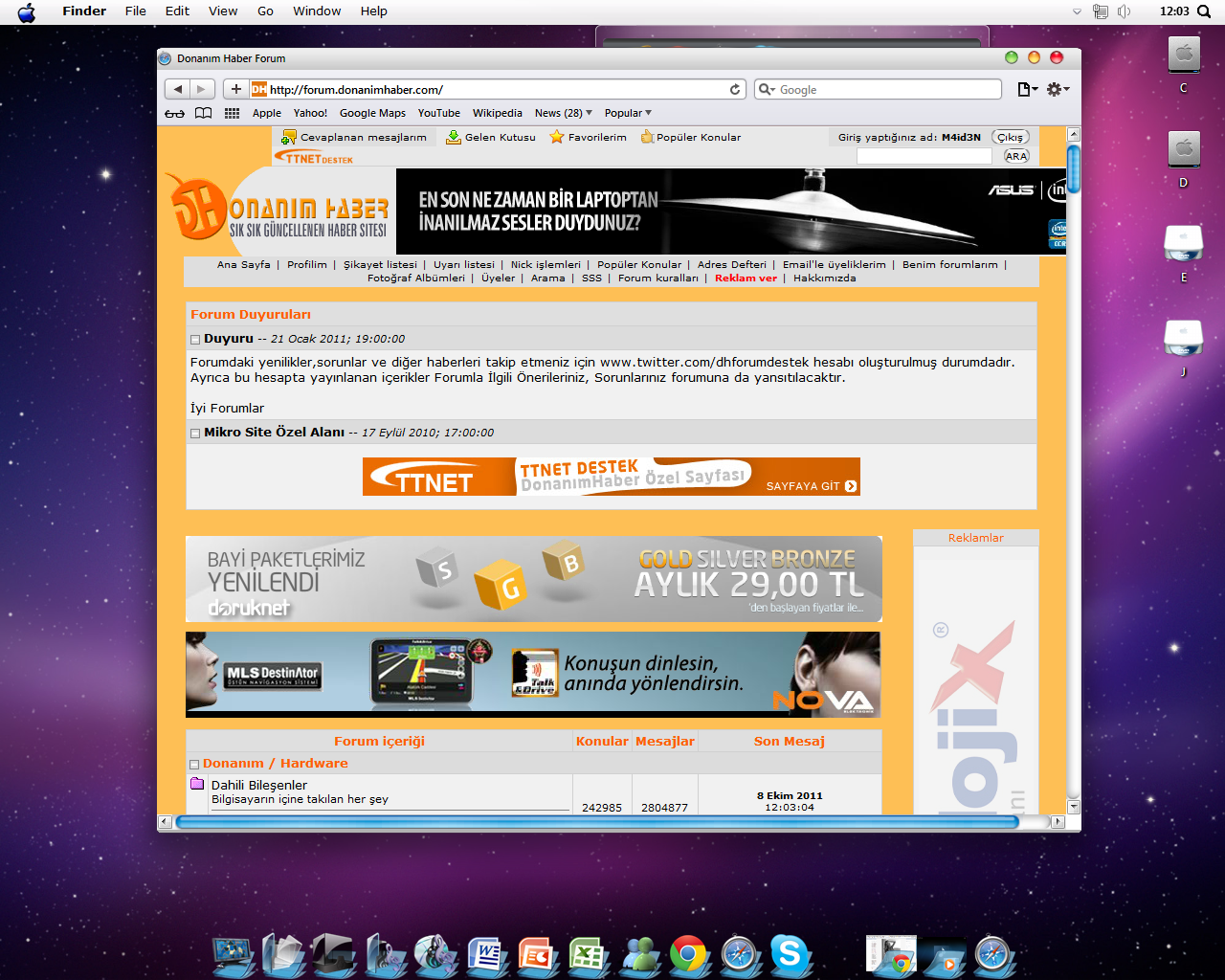Open the music disc icon in dock
Screen dimensions: 1225x980
435,954
